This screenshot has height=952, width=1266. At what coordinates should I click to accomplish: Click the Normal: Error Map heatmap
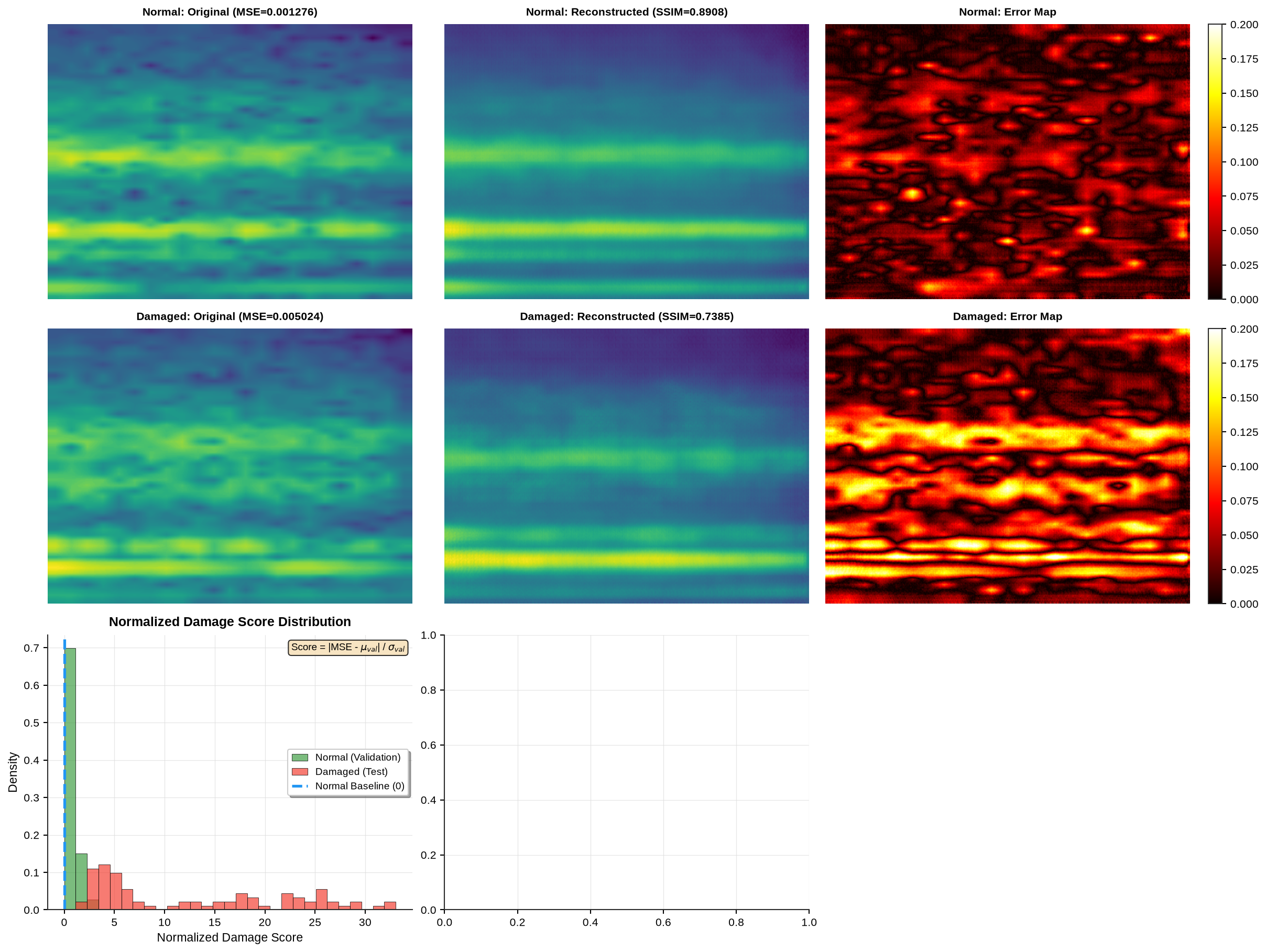1007,161
